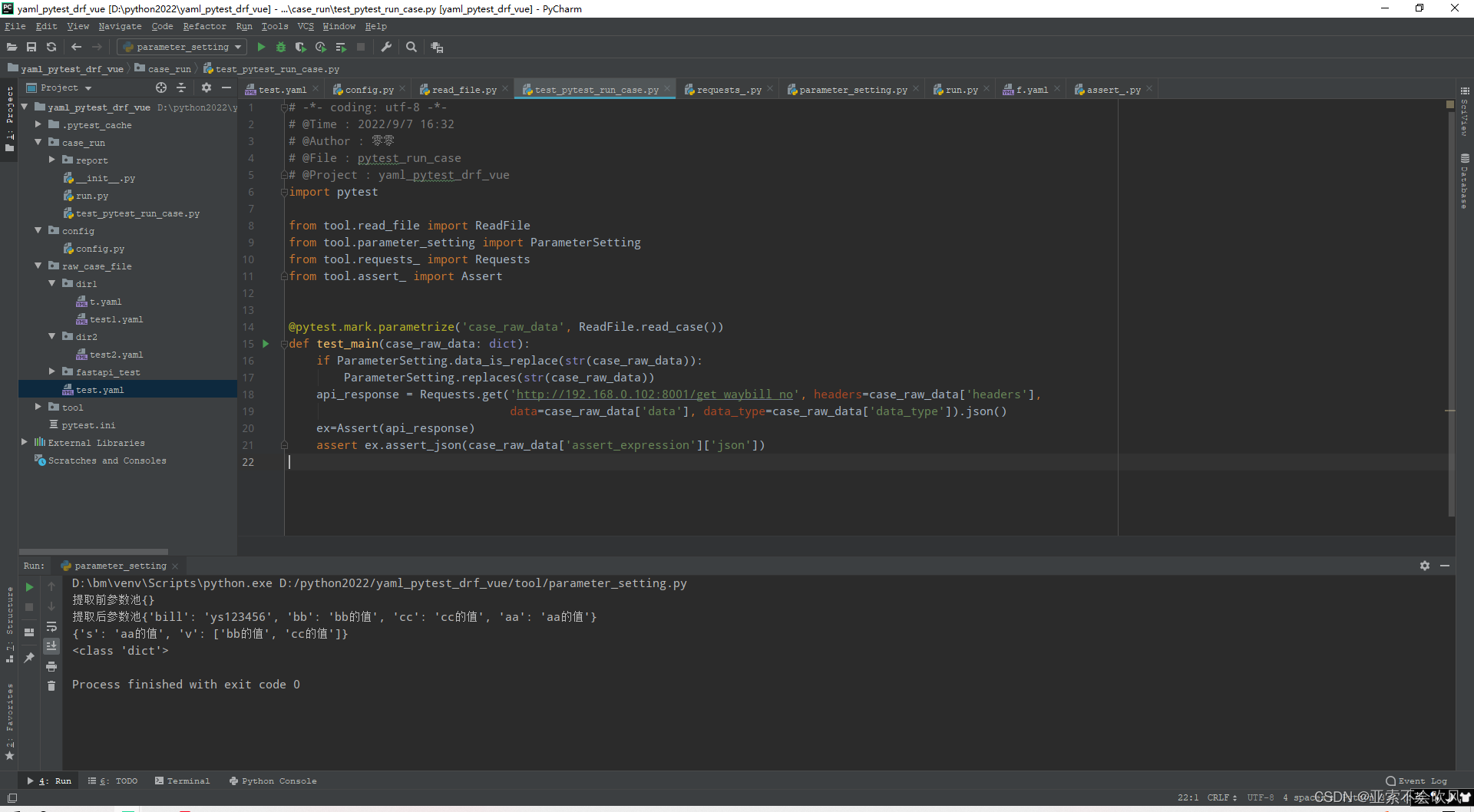1474x812 pixels.
Task: Collapse the case_run folder
Action: [38, 142]
